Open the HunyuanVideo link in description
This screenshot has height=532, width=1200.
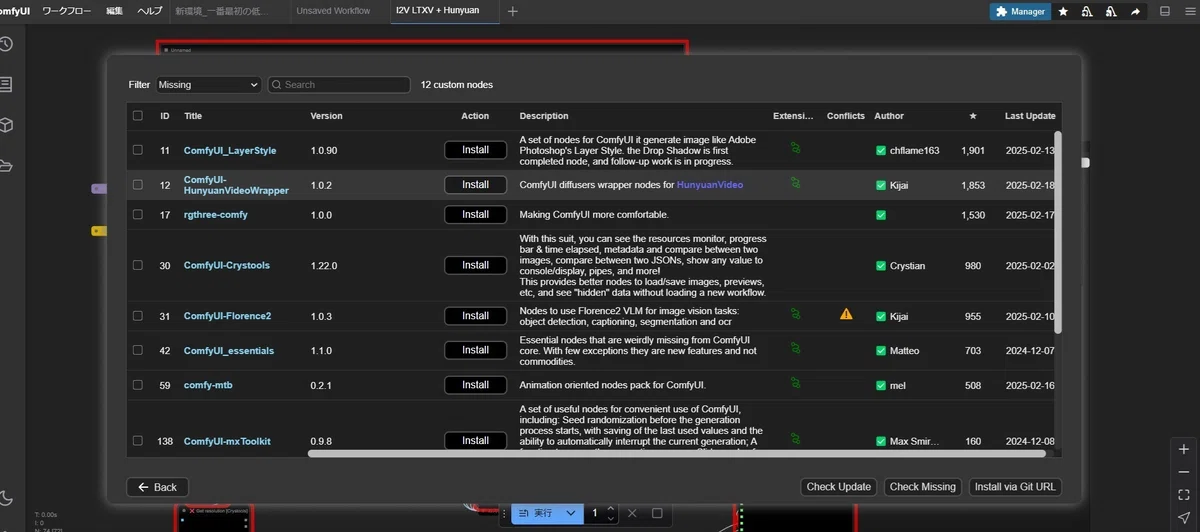[710, 185]
